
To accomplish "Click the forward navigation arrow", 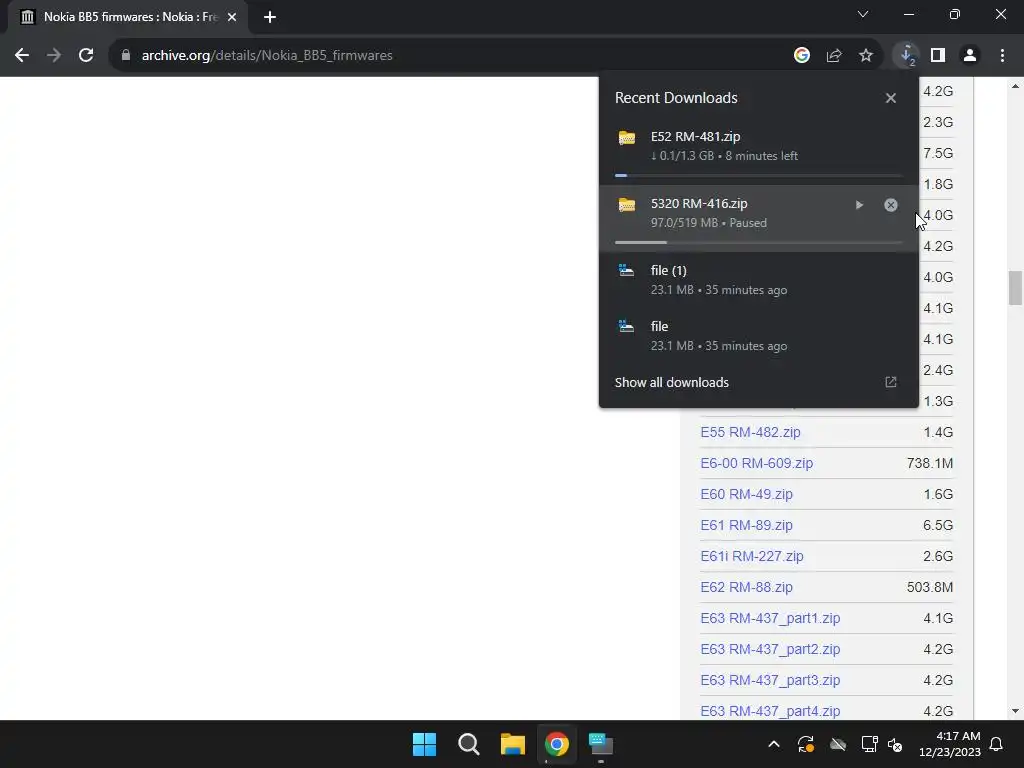I will click(x=54, y=56).
